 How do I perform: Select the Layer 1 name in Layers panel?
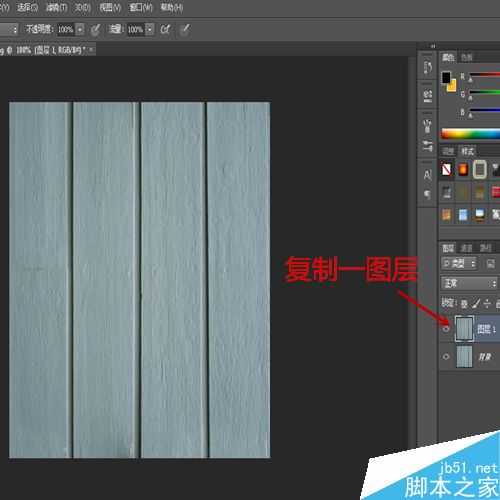(487, 329)
